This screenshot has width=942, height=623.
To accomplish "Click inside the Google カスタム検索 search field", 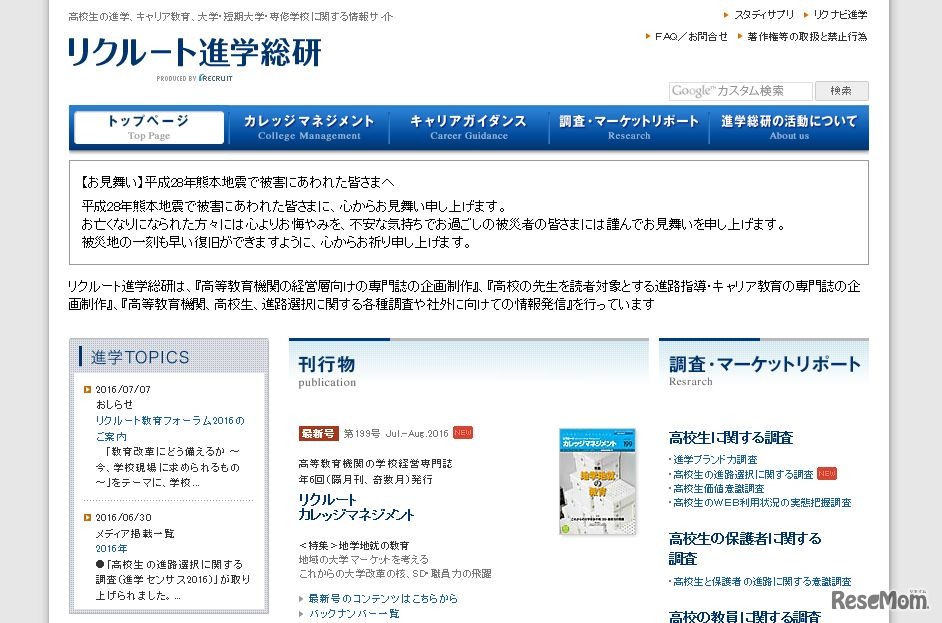I will pos(740,90).
